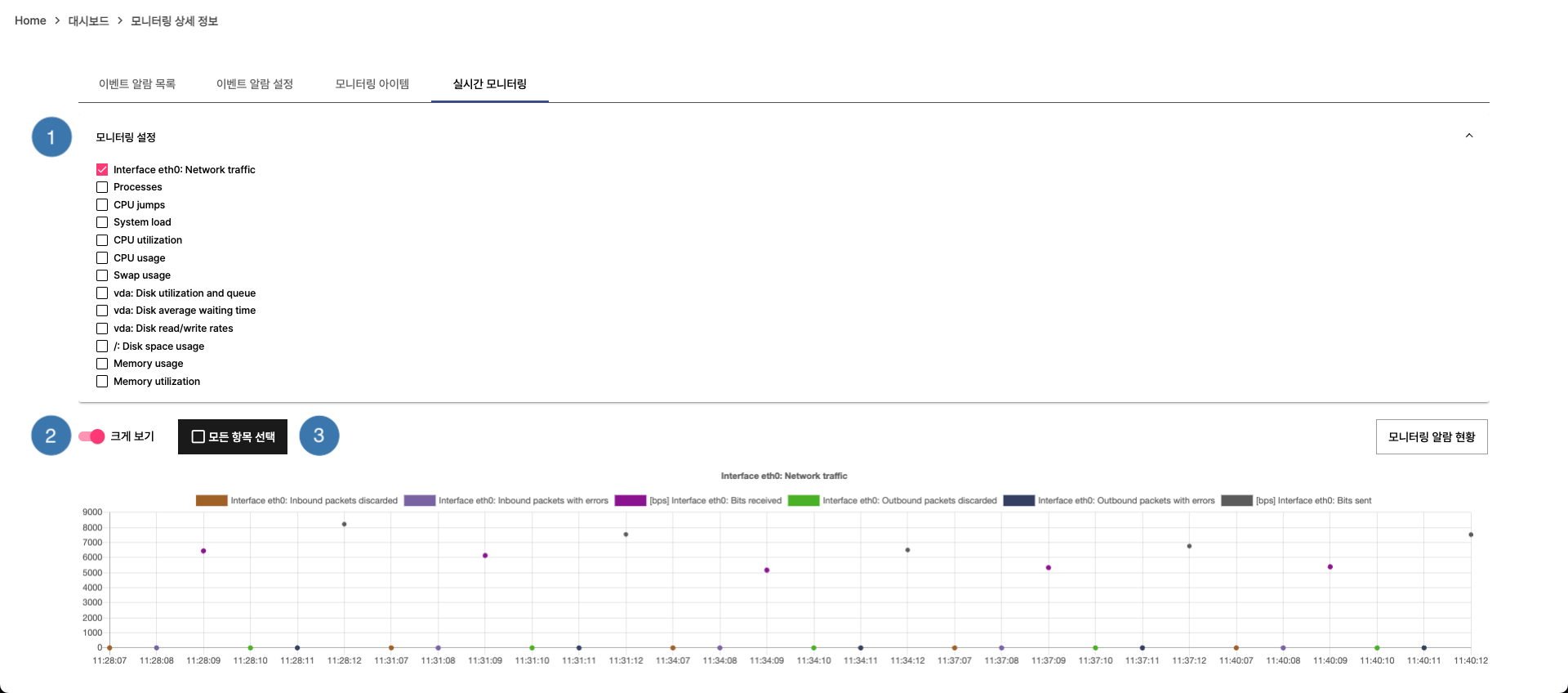
Task: Switch to the 이벤트 알람 목록 tab
Action: click(x=137, y=84)
